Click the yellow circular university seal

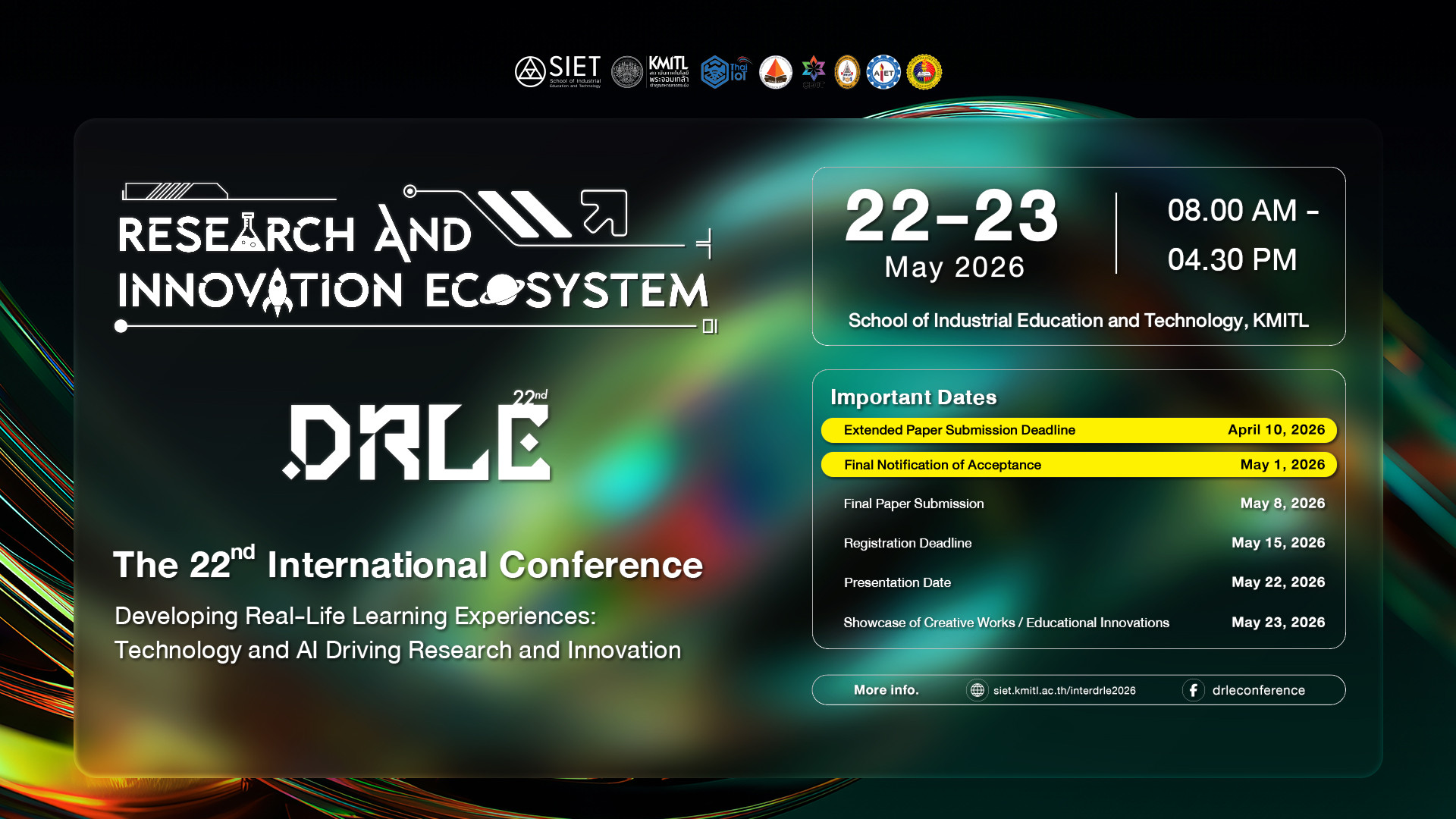[x=924, y=72]
